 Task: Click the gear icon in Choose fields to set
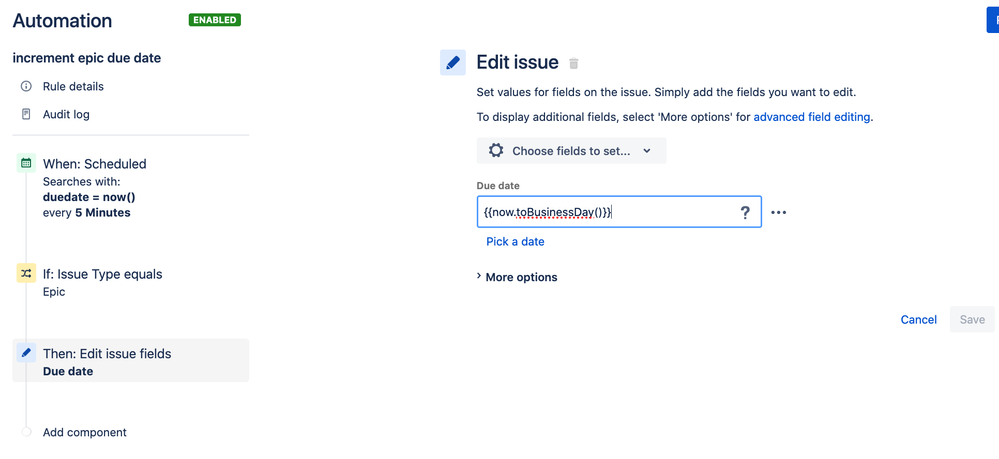coord(496,150)
